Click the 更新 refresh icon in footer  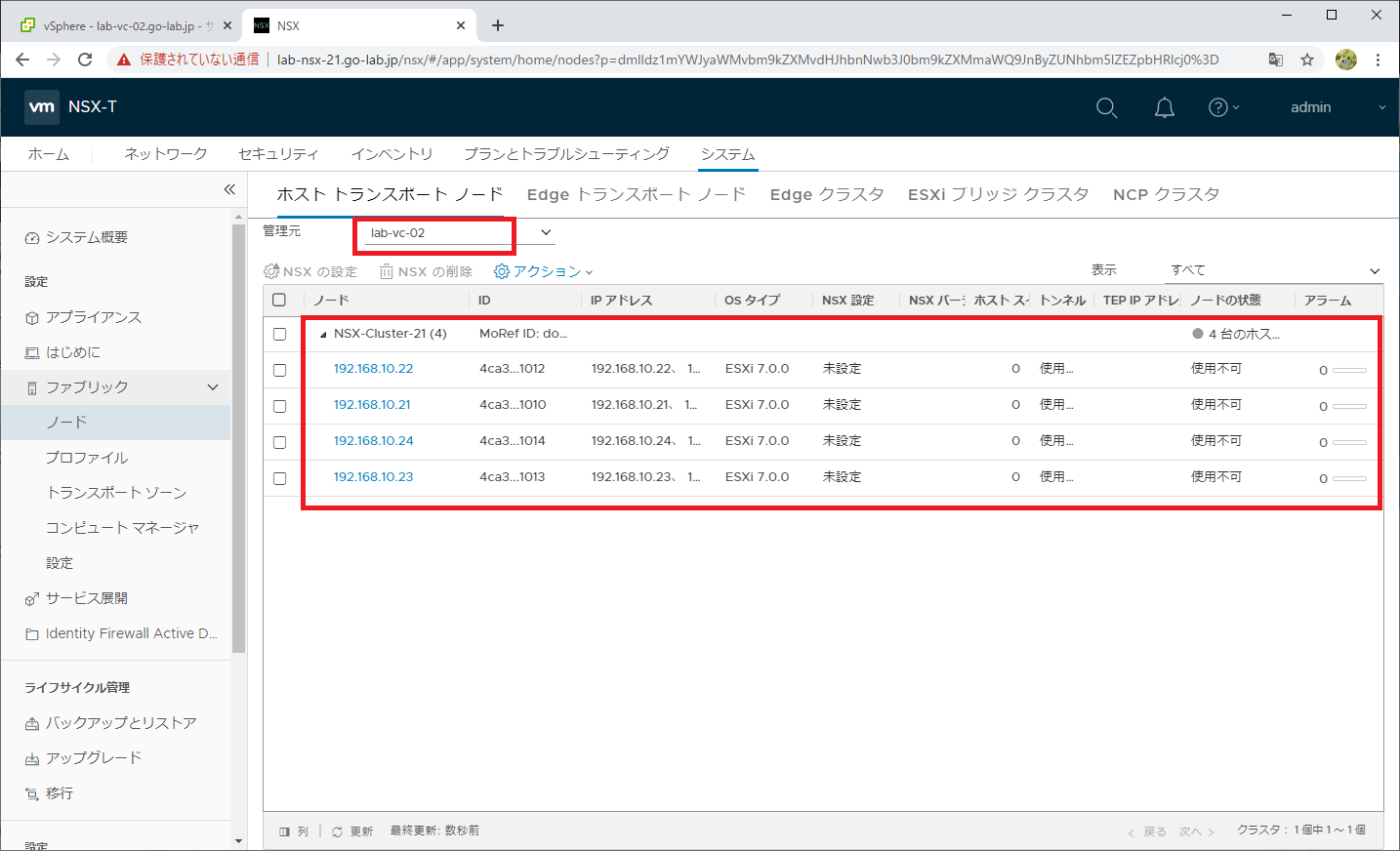point(337,831)
